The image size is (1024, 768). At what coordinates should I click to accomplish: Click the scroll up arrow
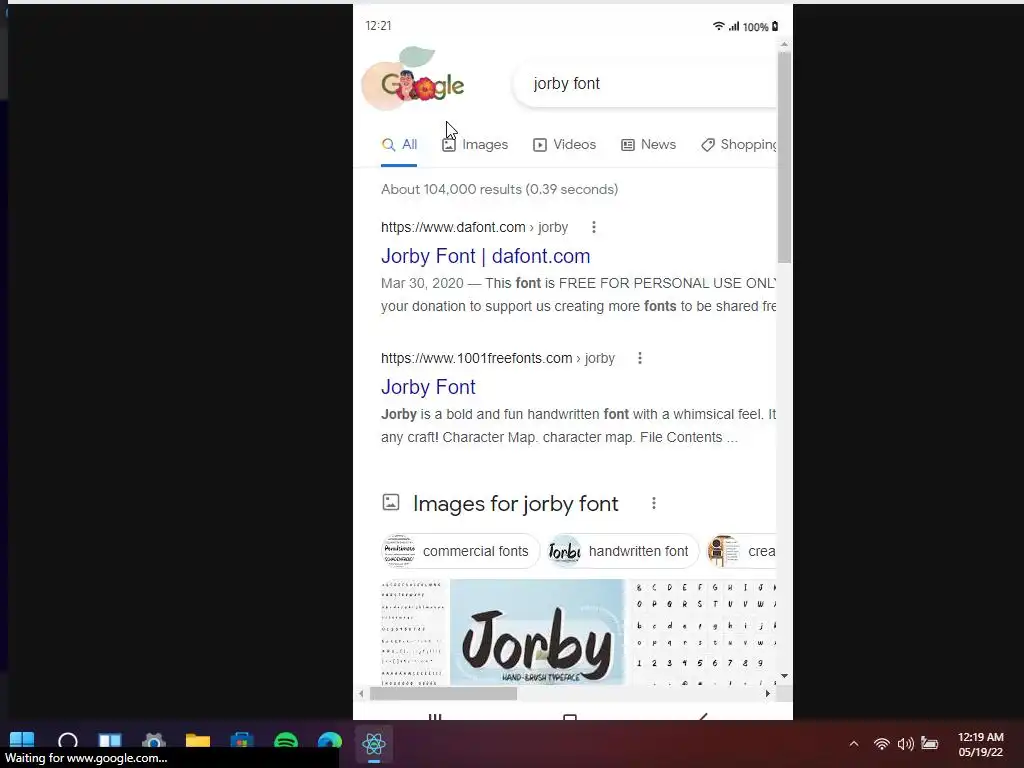(x=784, y=44)
